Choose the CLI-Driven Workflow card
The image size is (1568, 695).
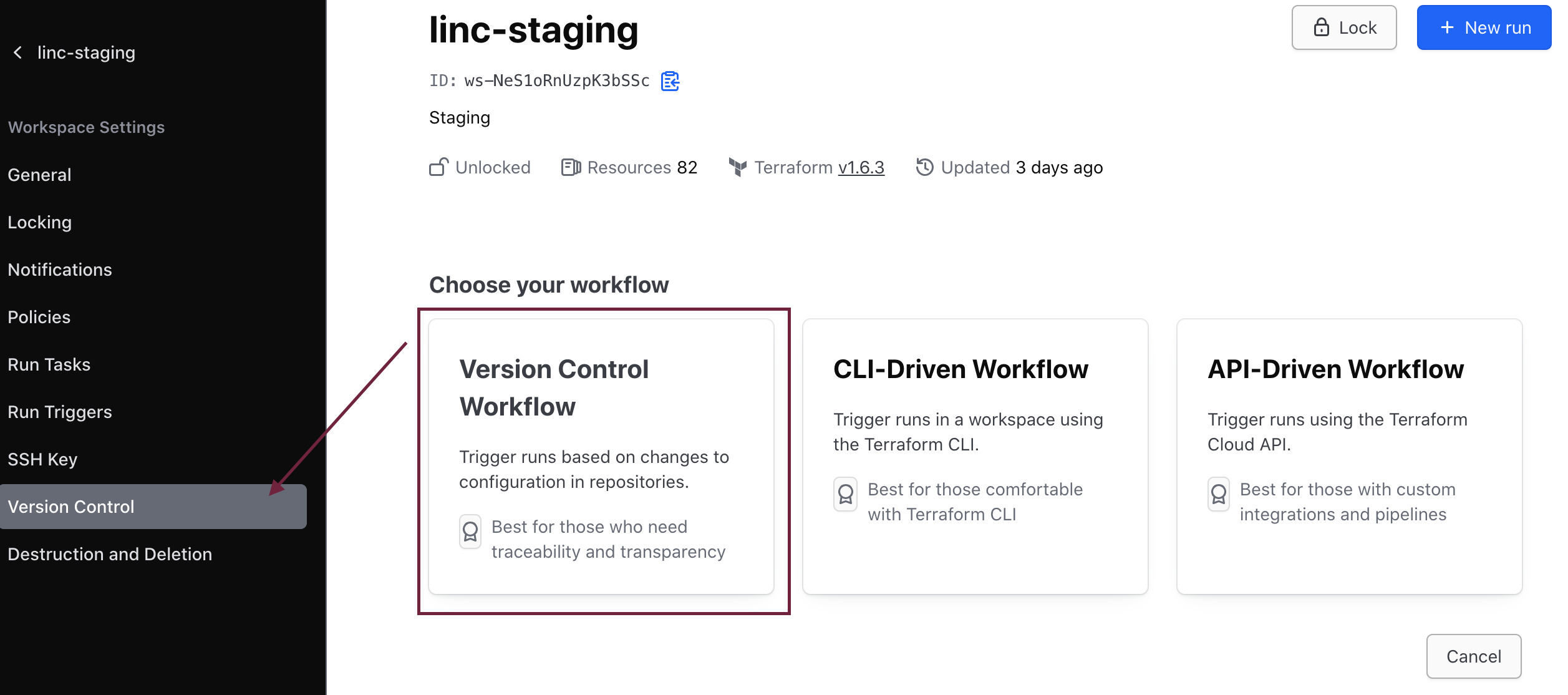click(975, 457)
